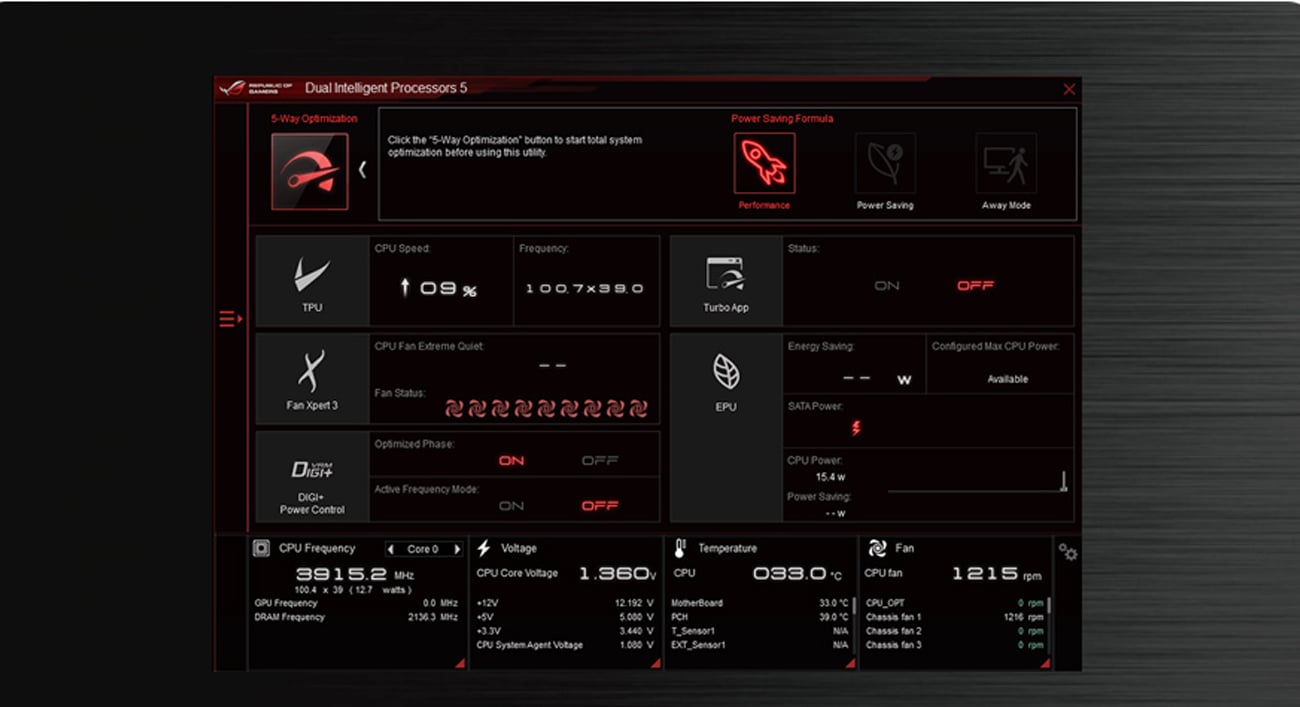Turn Turbo App status ON

pos(887,286)
